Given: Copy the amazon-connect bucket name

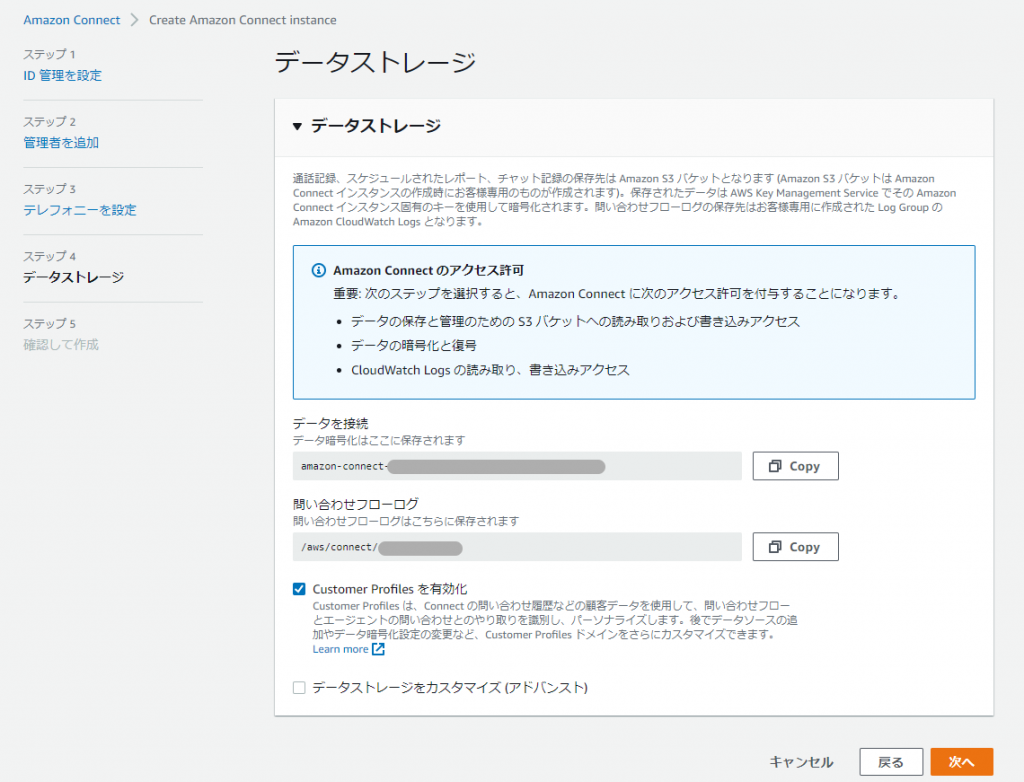Looking at the screenshot, I should pos(795,466).
